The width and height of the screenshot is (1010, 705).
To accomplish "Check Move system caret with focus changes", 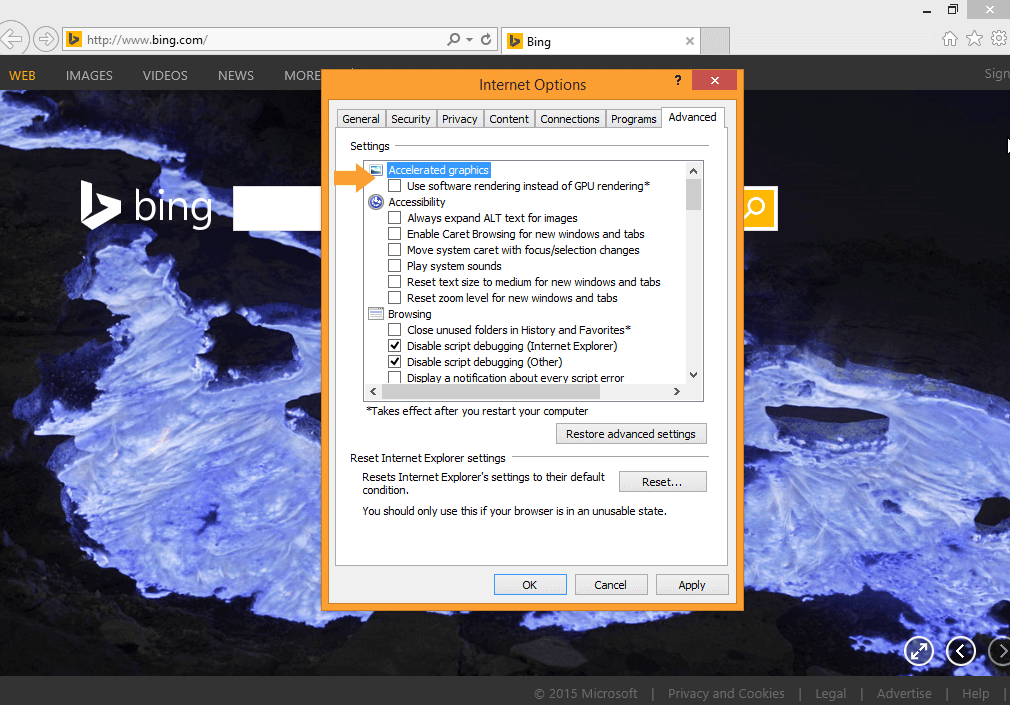I will point(395,250).
